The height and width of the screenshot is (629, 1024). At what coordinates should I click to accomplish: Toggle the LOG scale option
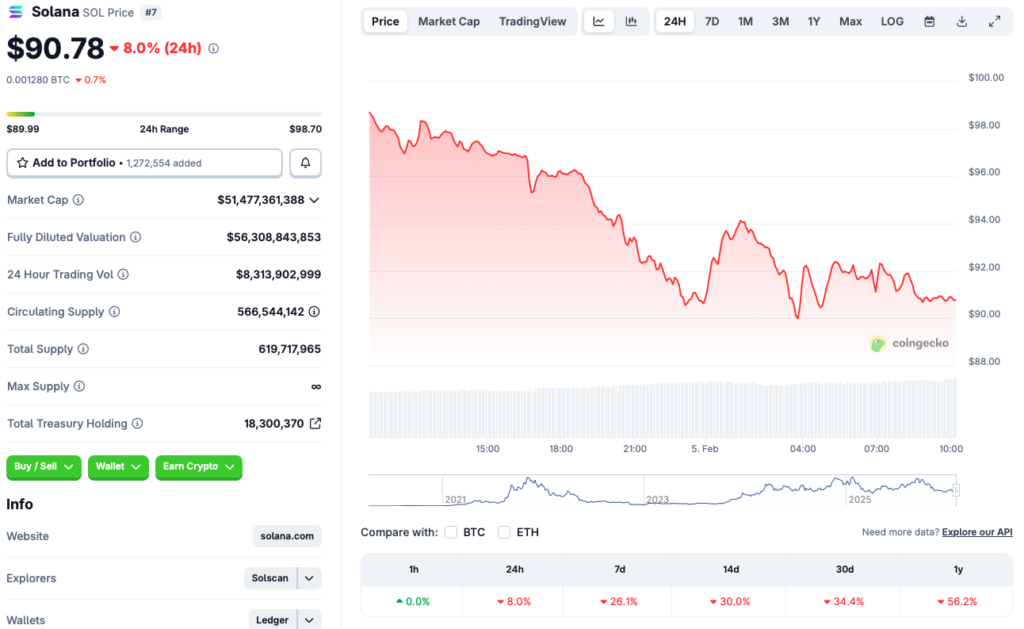pyautogui.click(x=892, y=20)
